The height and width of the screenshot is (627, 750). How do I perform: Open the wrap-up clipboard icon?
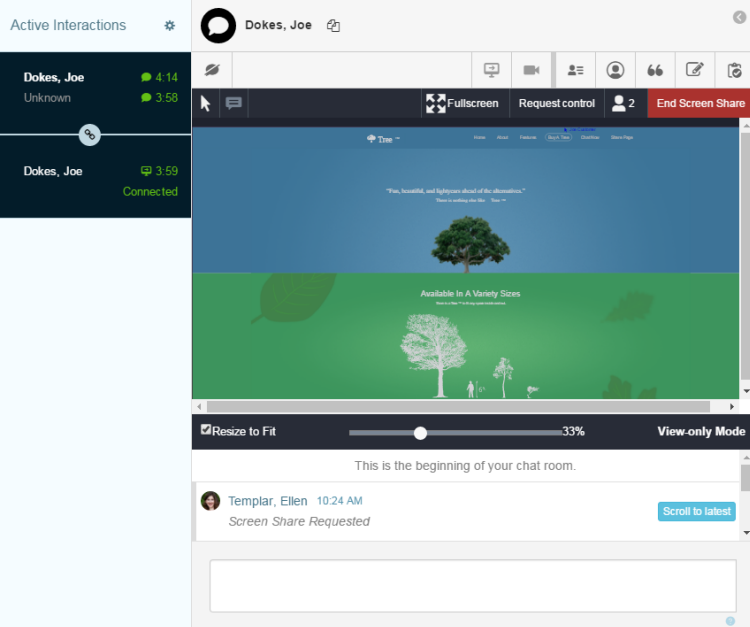(734, 70)
